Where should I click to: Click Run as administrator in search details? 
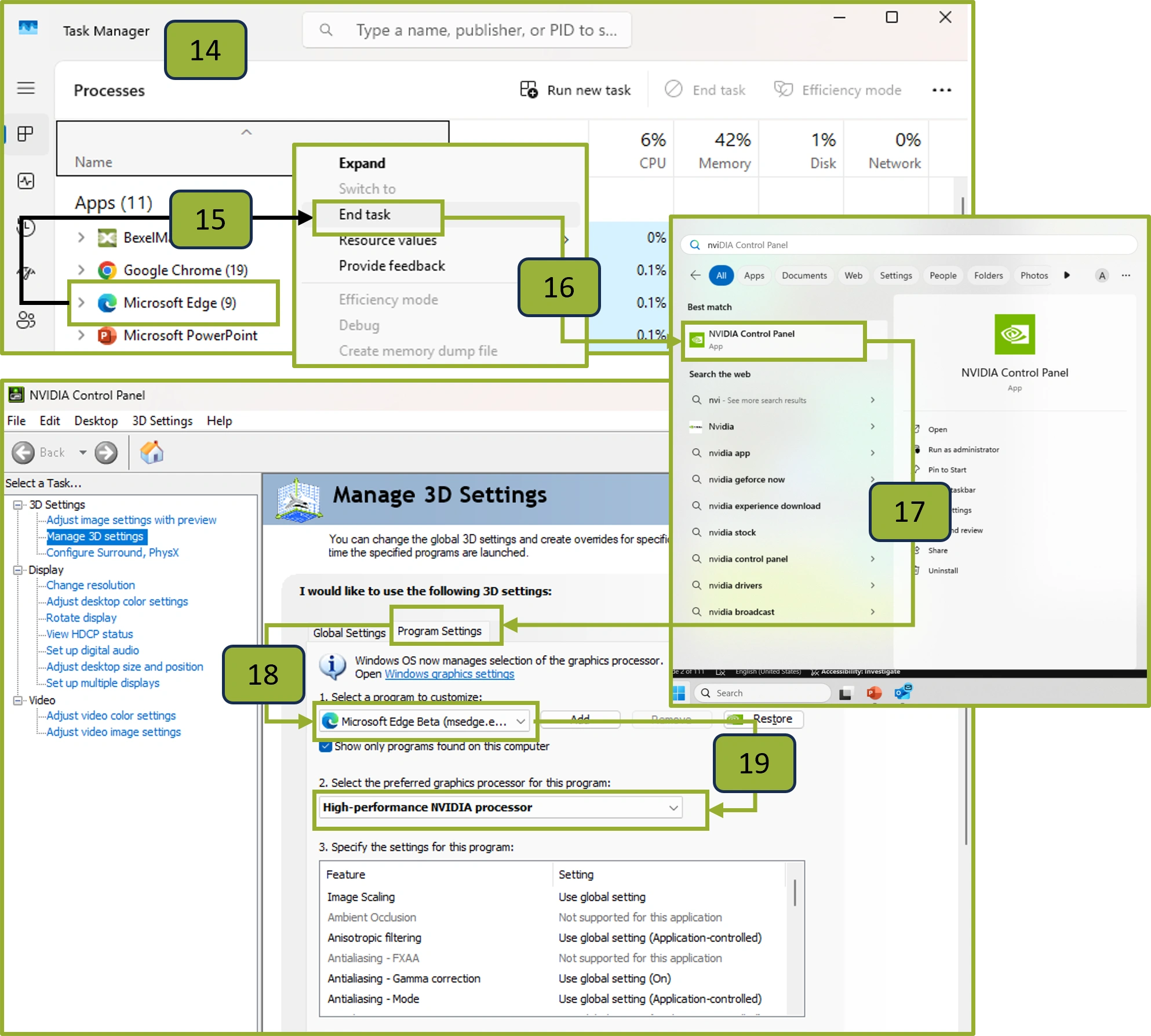click(963, 449)
